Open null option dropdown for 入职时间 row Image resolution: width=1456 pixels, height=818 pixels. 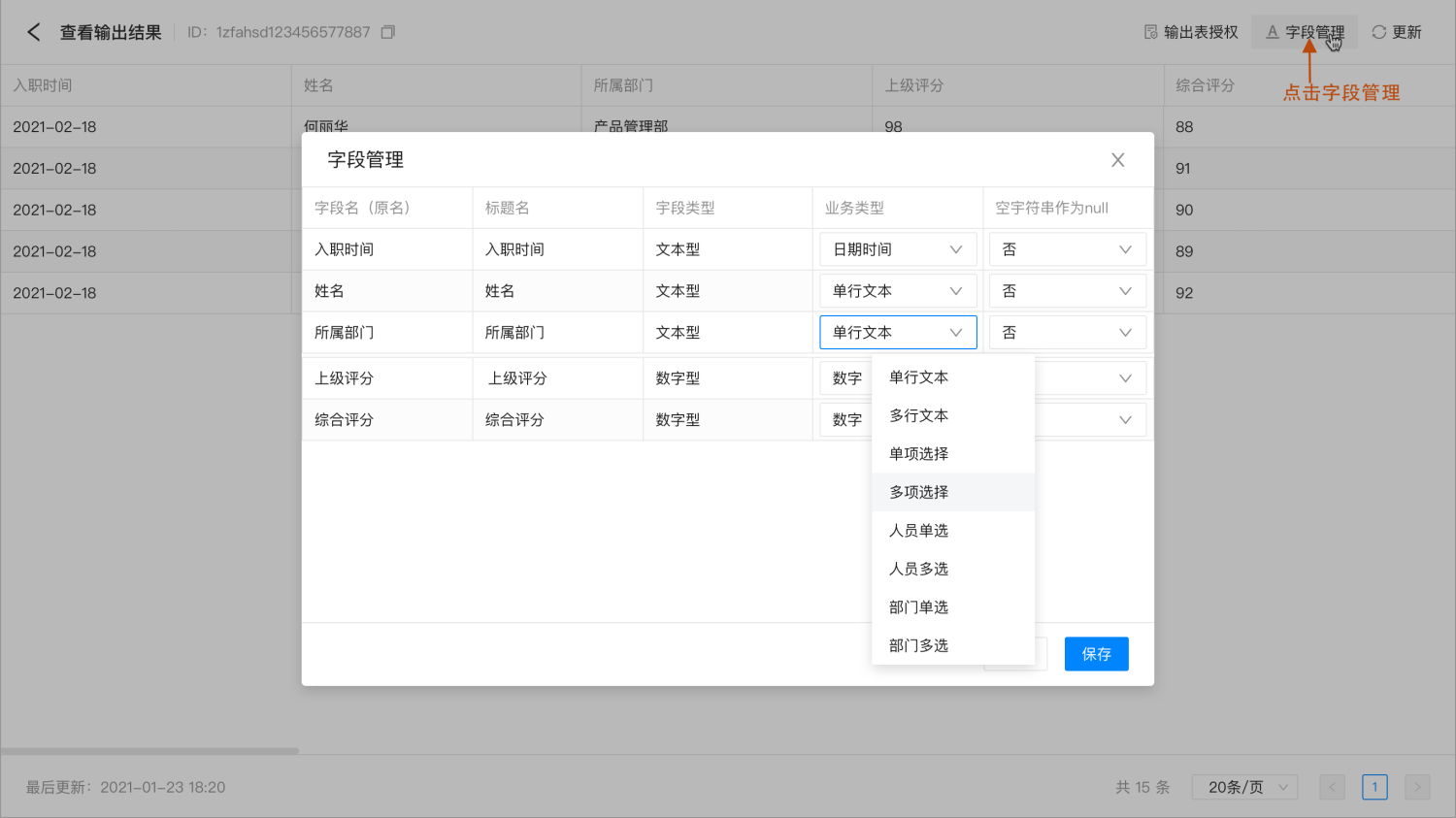1068,249
